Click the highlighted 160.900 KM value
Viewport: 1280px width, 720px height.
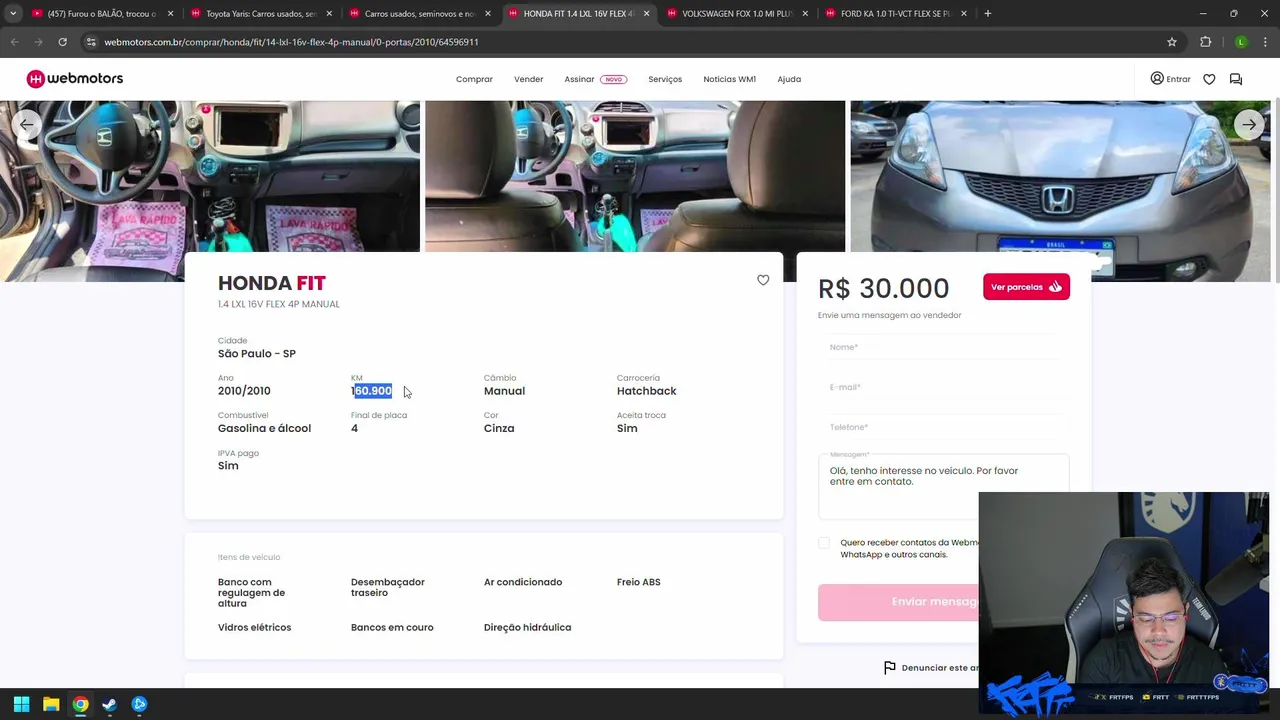click(x=371, y=391)
